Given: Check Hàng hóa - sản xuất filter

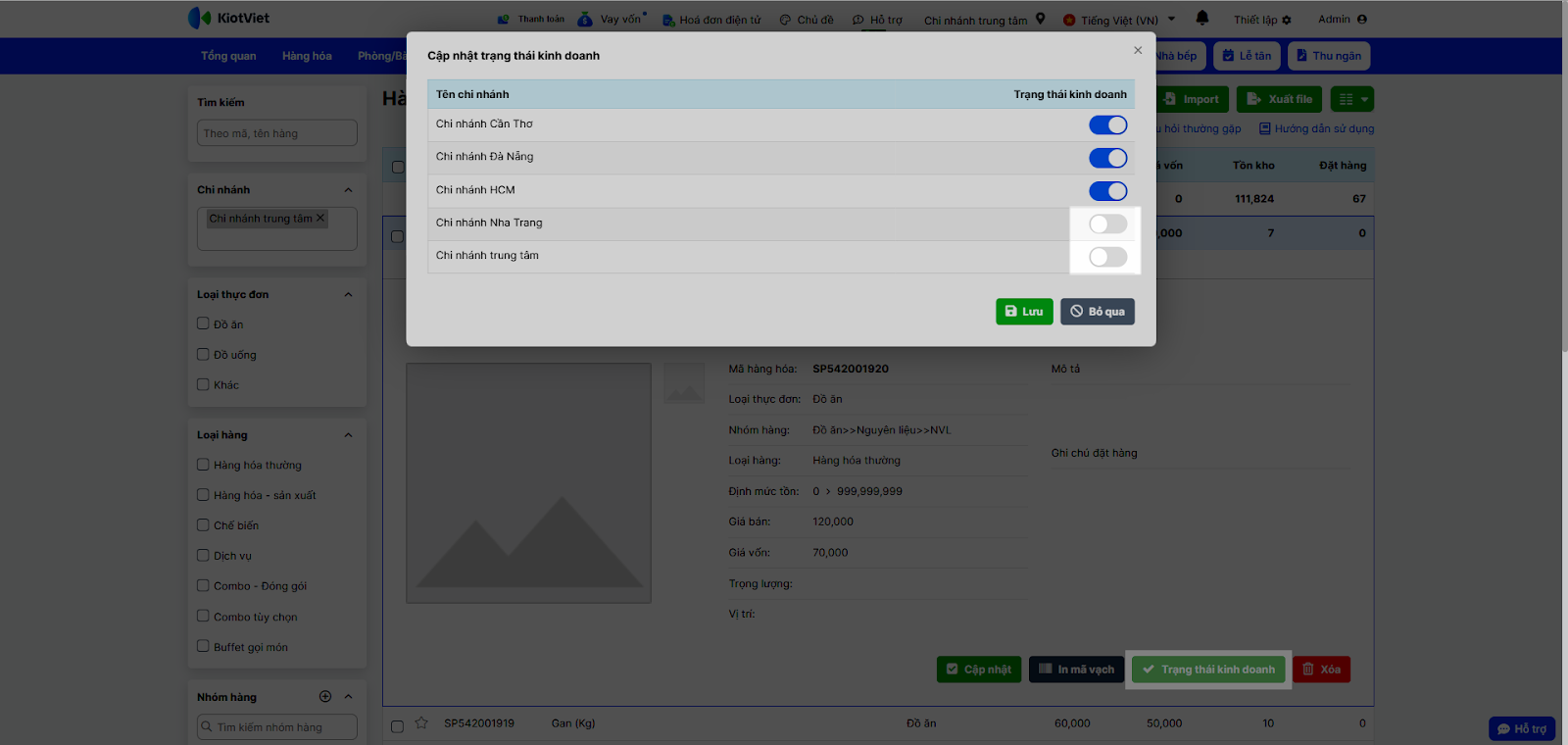Looking at the screenshot, I should (203, 495).
